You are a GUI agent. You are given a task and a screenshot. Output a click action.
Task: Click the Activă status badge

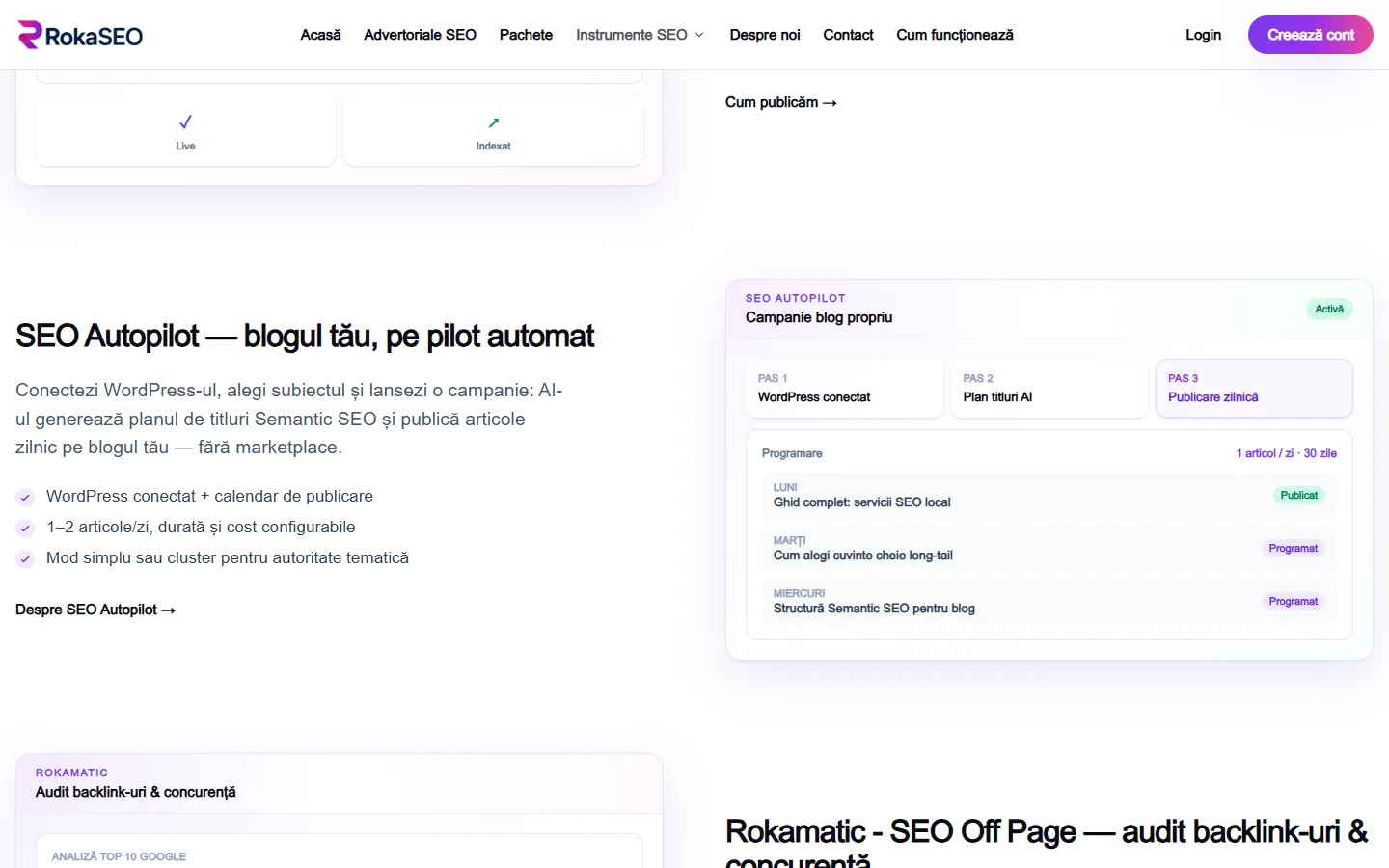pos(1329,310)
